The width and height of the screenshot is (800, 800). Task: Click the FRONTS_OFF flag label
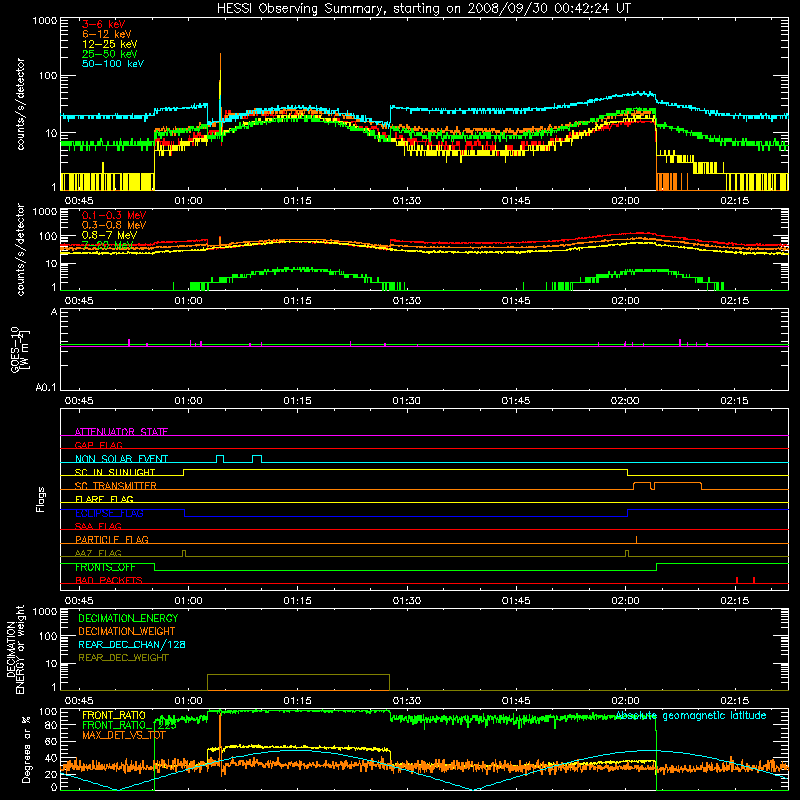[x=105, y=567]
